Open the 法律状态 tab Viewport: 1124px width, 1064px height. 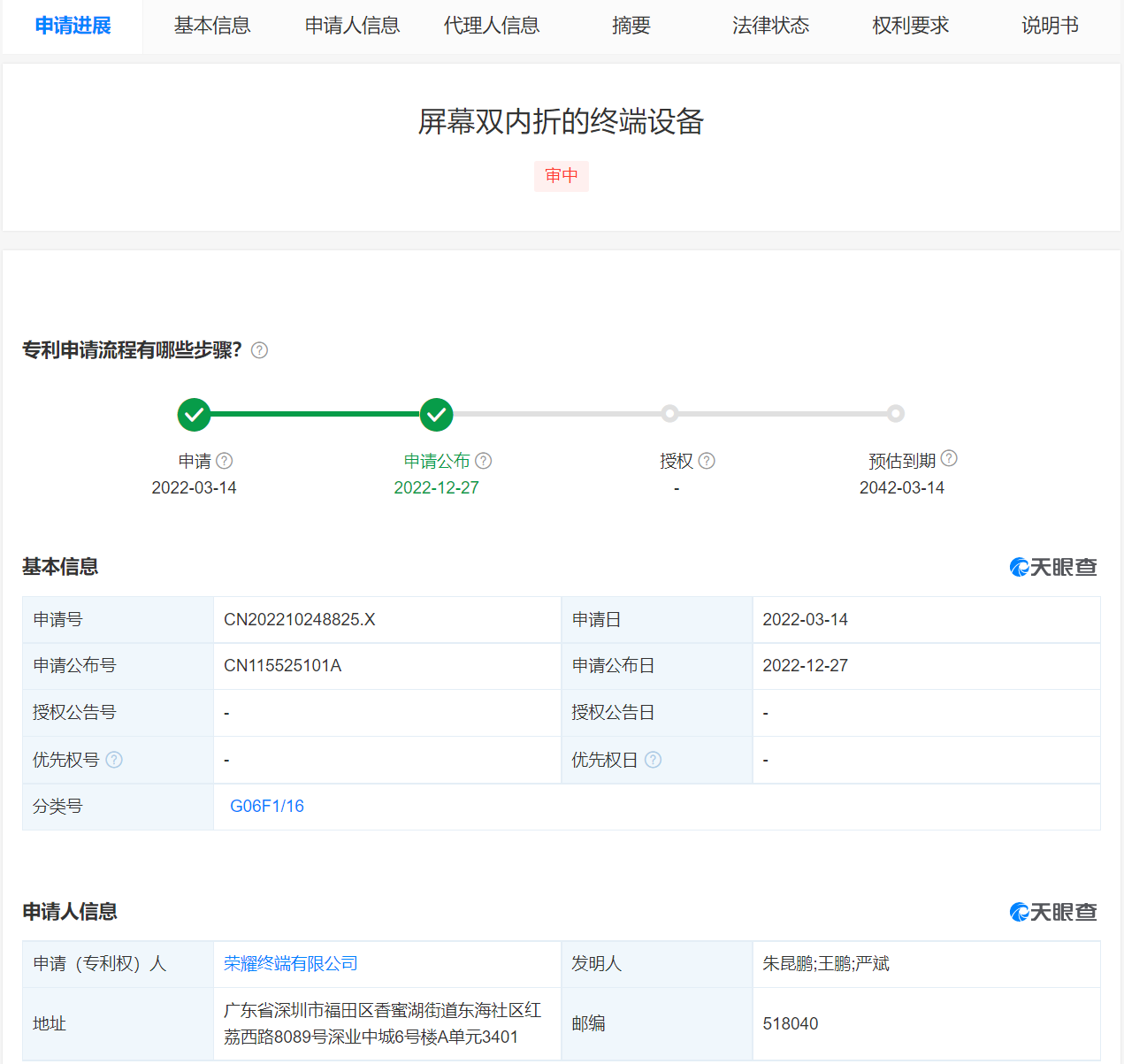770,26
